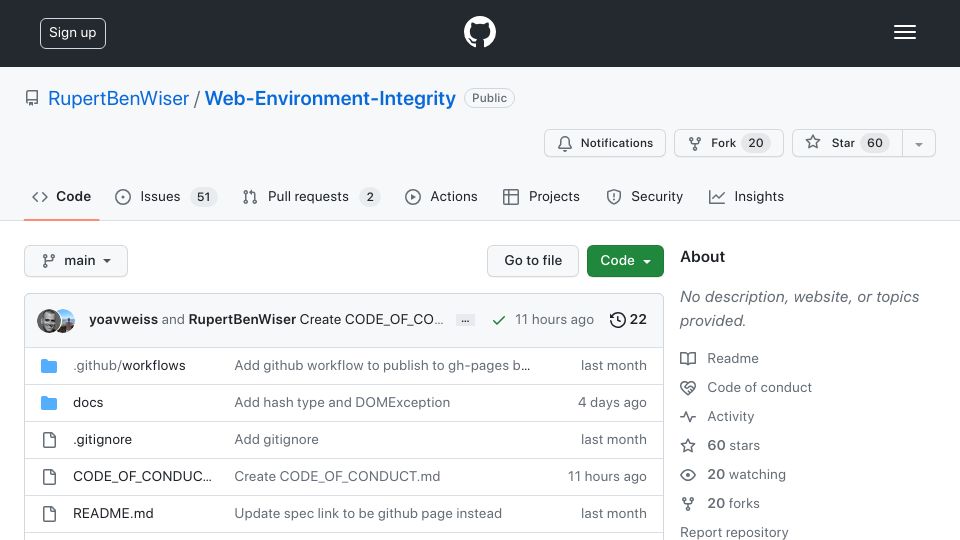Open the Projects tab

541,197
